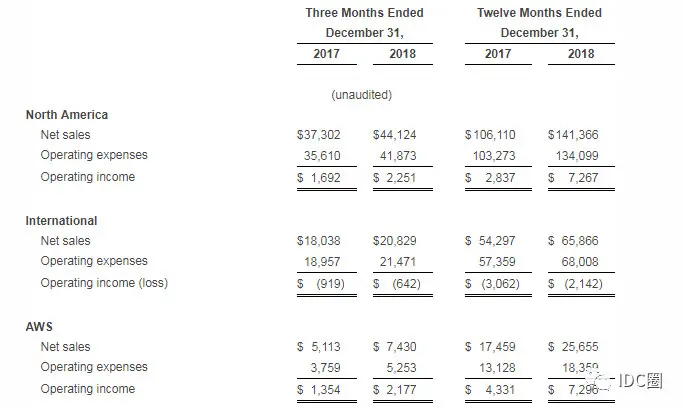Image resolution: width=684 pixels, height=410 pixels.
Task: Click the Operating income (loss) row label
Action: point(104,283)
